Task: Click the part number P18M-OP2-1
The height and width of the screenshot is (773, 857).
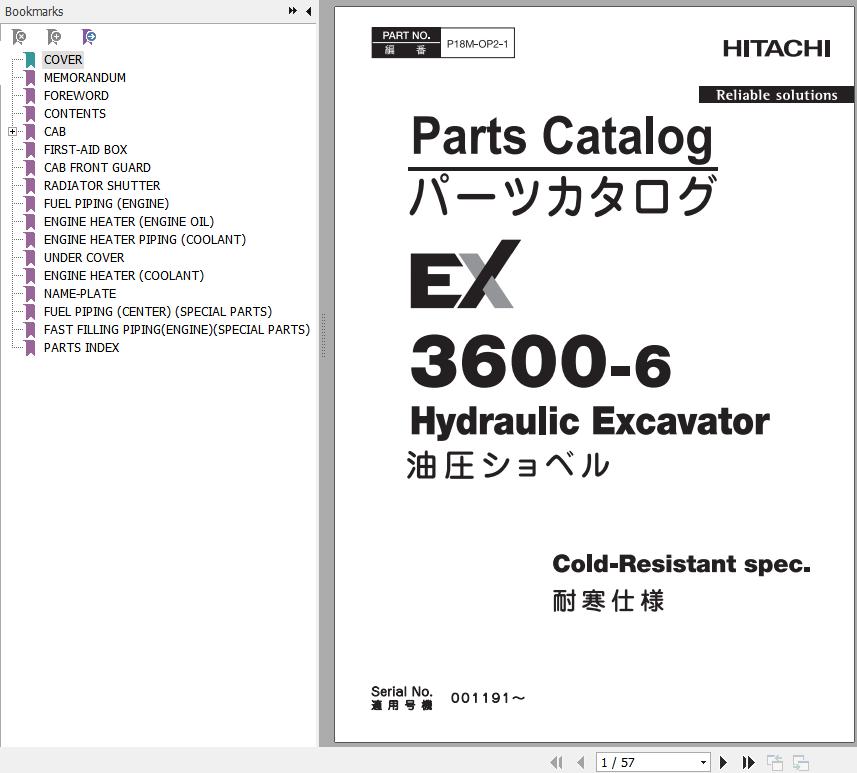Action: (477, 44)
